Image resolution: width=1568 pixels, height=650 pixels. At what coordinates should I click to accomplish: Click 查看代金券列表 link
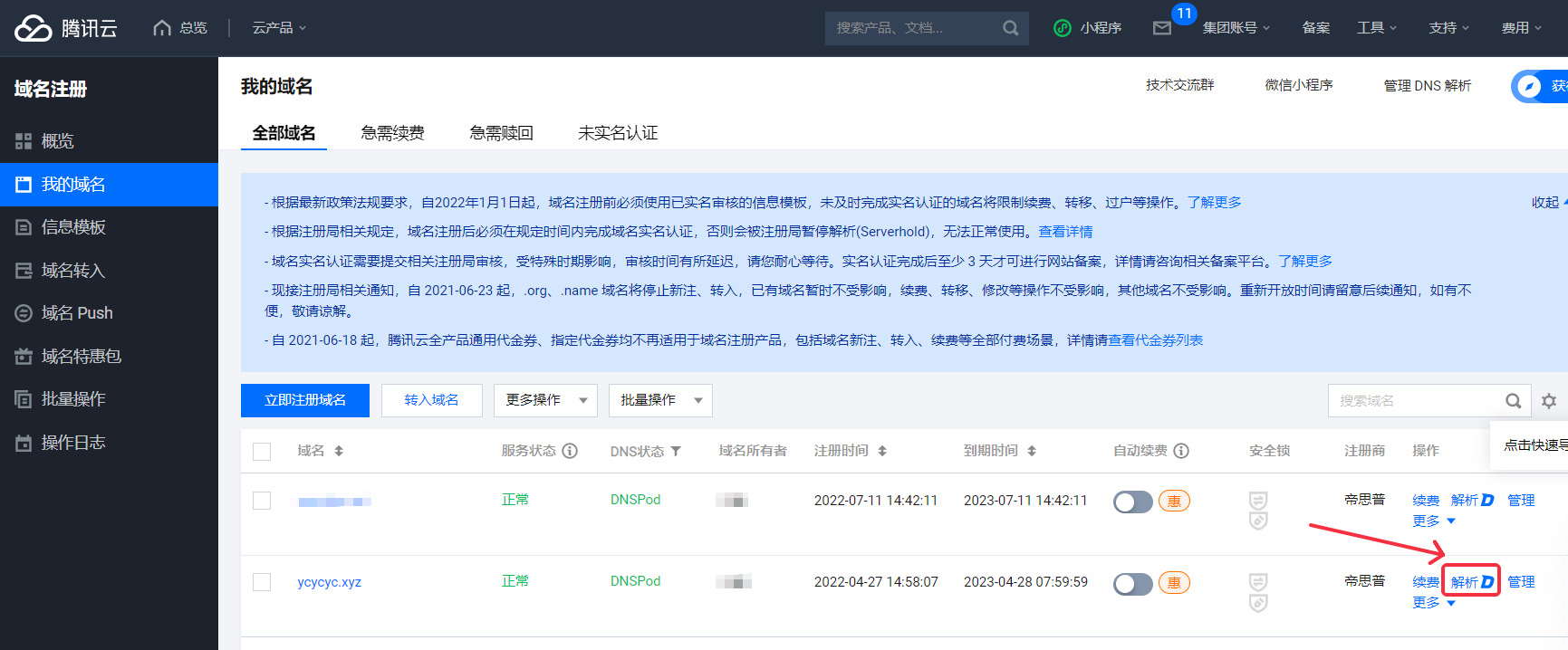click(x=1156, y=340)
